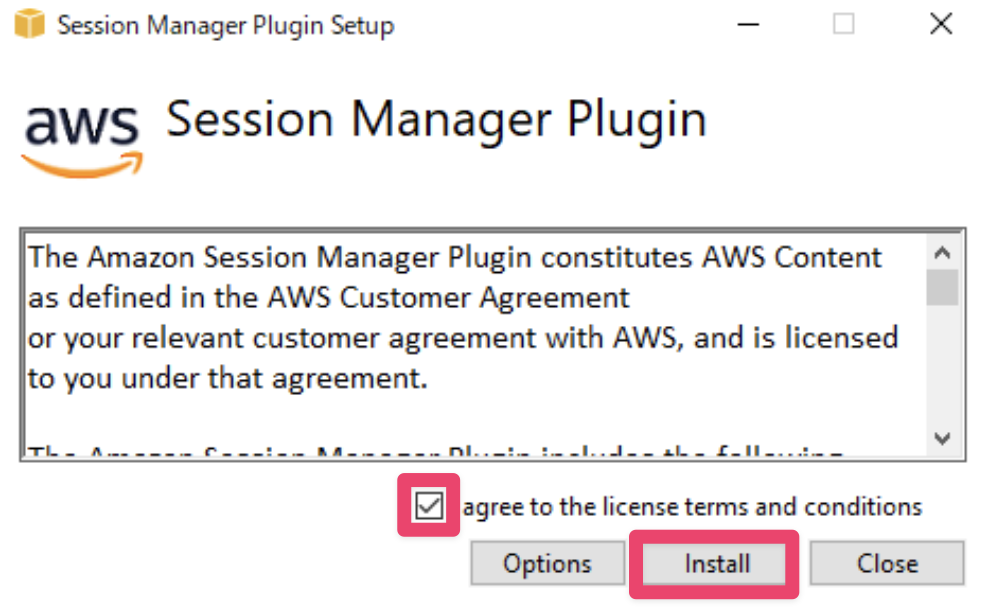Click the greyed-out maximize window button

pos(844,25)
